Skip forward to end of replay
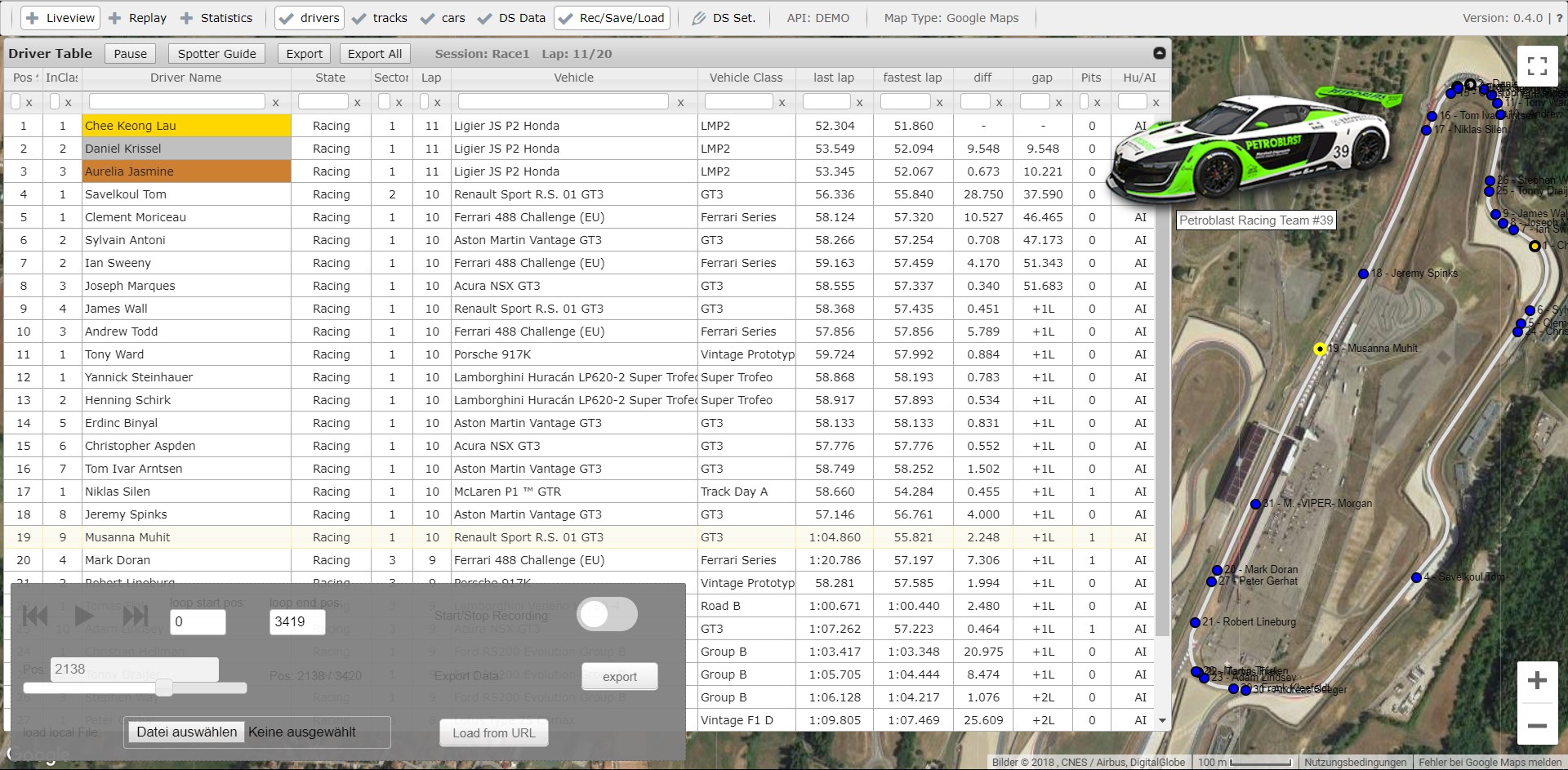The image size is (1568, 770). coord(135,615)
